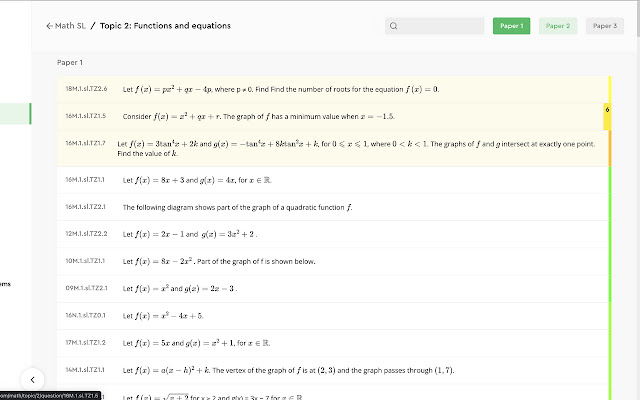Switch to the Paper 2 tab
The height and width of the screenshot is (400, 640).
(x=558, y=26)
